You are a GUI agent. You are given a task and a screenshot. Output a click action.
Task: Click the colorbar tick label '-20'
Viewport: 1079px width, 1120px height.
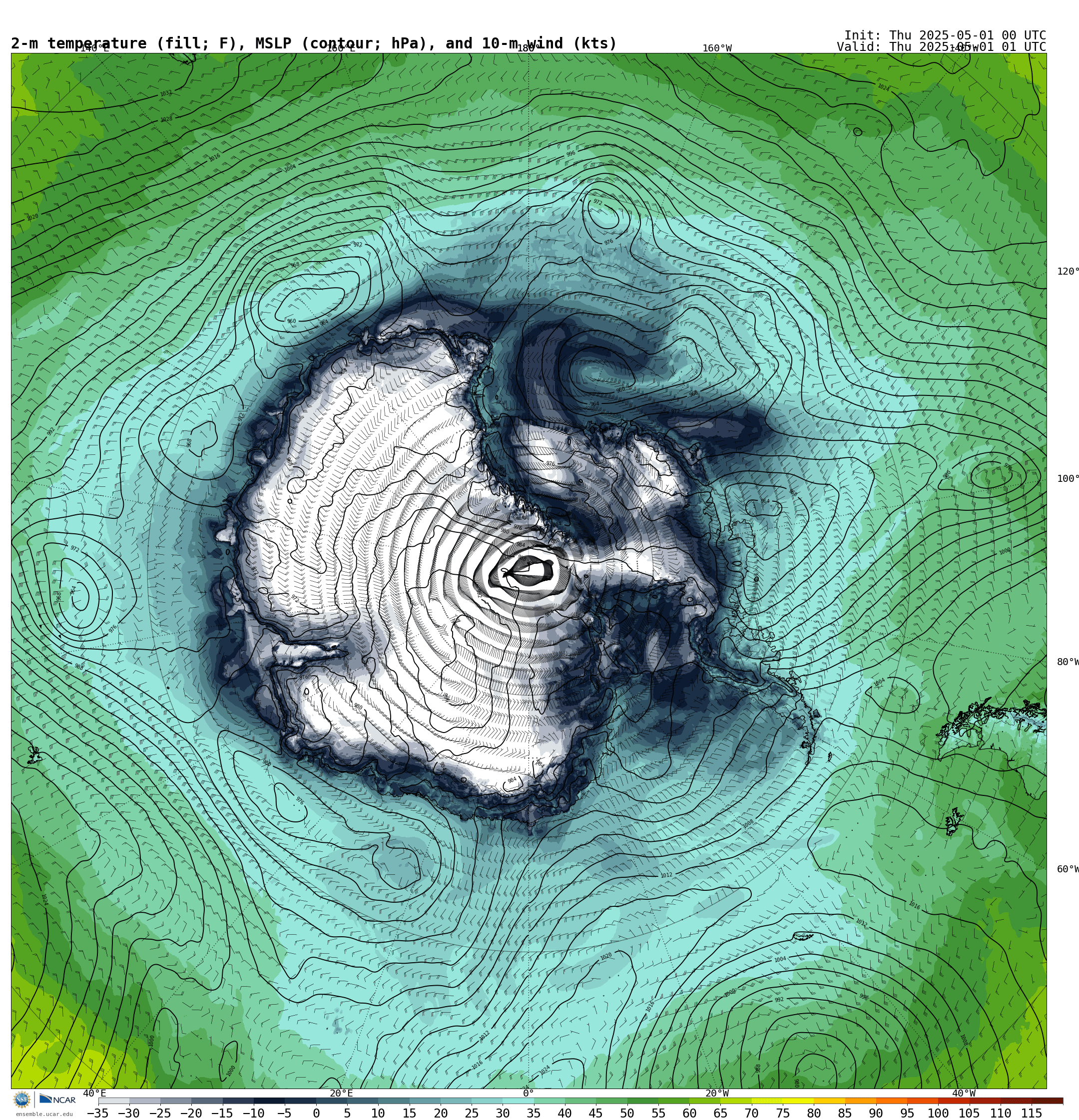tap(191, 1113)
